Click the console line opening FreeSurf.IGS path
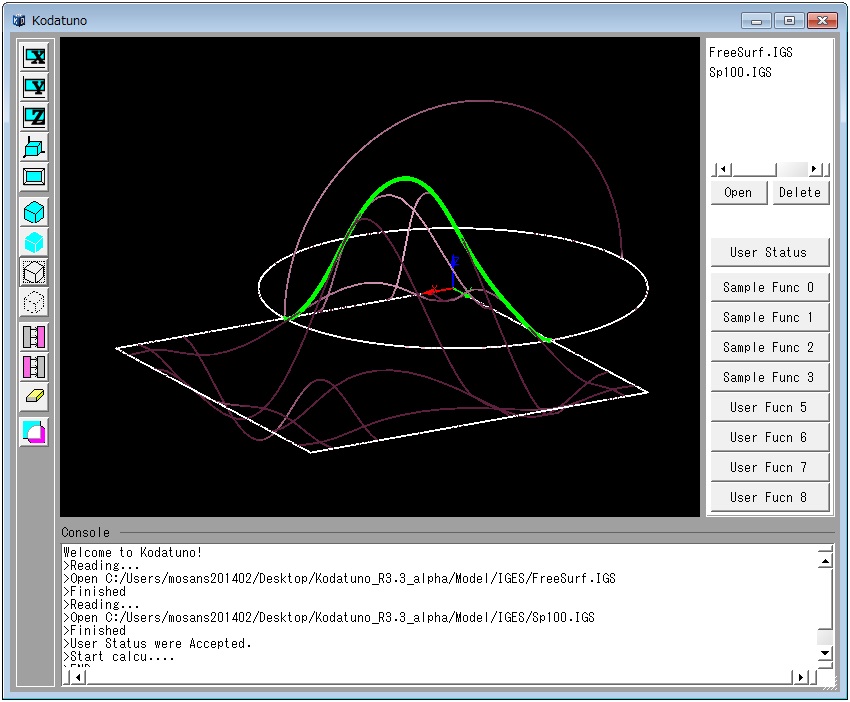Viewport: 850px width, 702px height. (x=339, y=578)
